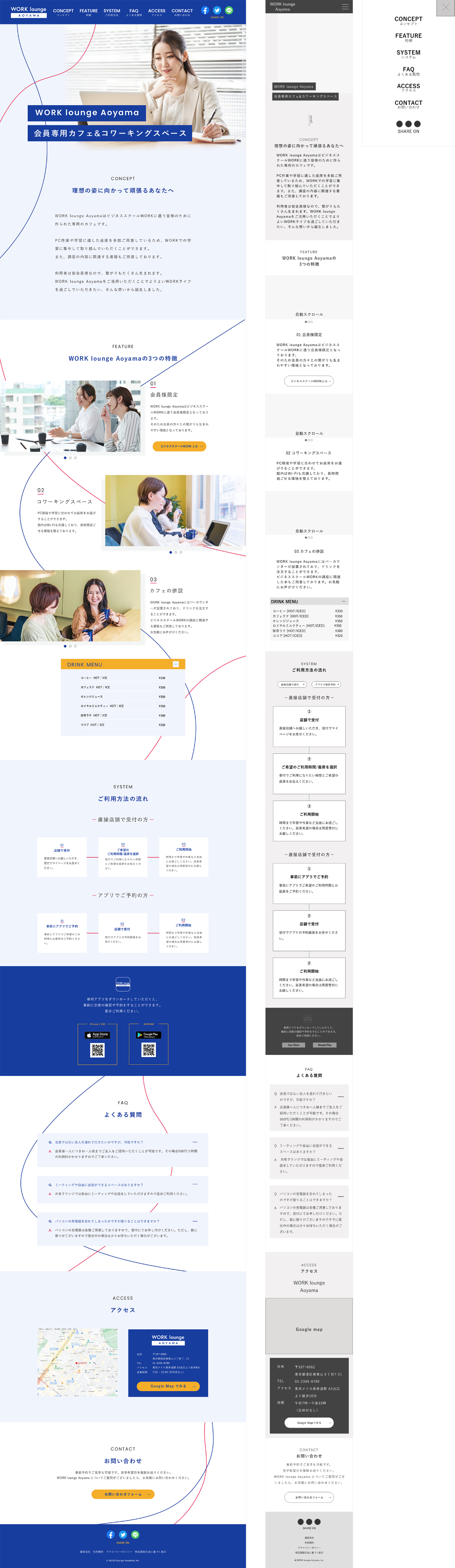Tap the App Store download badge
Screen dimensions: 455x1568
[98, 1034]
